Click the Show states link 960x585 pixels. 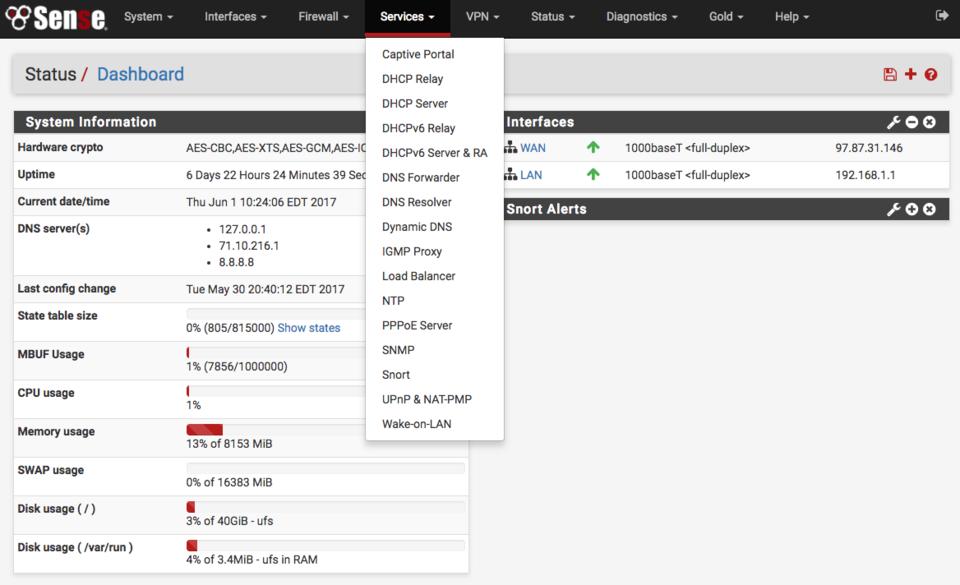click(308, 328)
